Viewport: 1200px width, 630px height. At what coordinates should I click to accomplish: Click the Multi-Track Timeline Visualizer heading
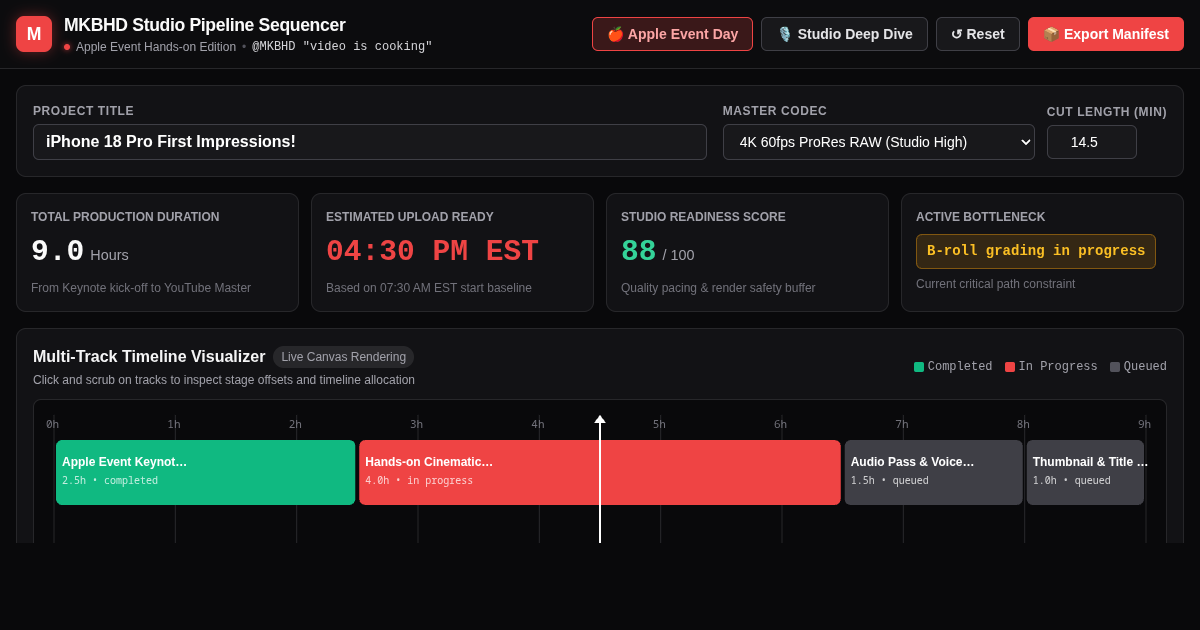tap(149, 357)
